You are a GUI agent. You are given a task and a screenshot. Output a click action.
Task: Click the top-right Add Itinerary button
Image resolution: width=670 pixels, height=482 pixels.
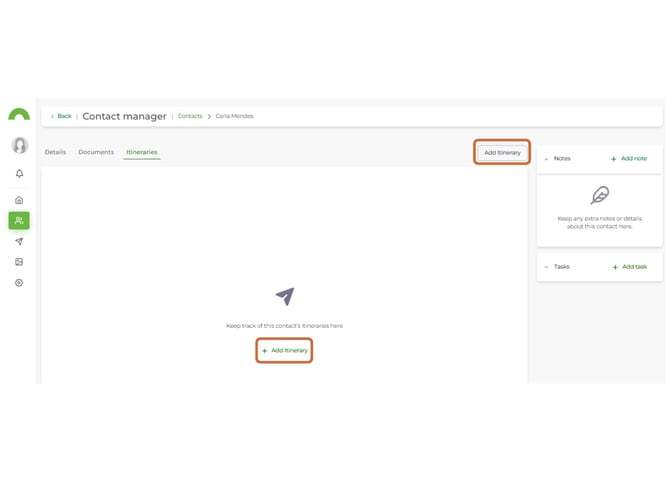502,153
